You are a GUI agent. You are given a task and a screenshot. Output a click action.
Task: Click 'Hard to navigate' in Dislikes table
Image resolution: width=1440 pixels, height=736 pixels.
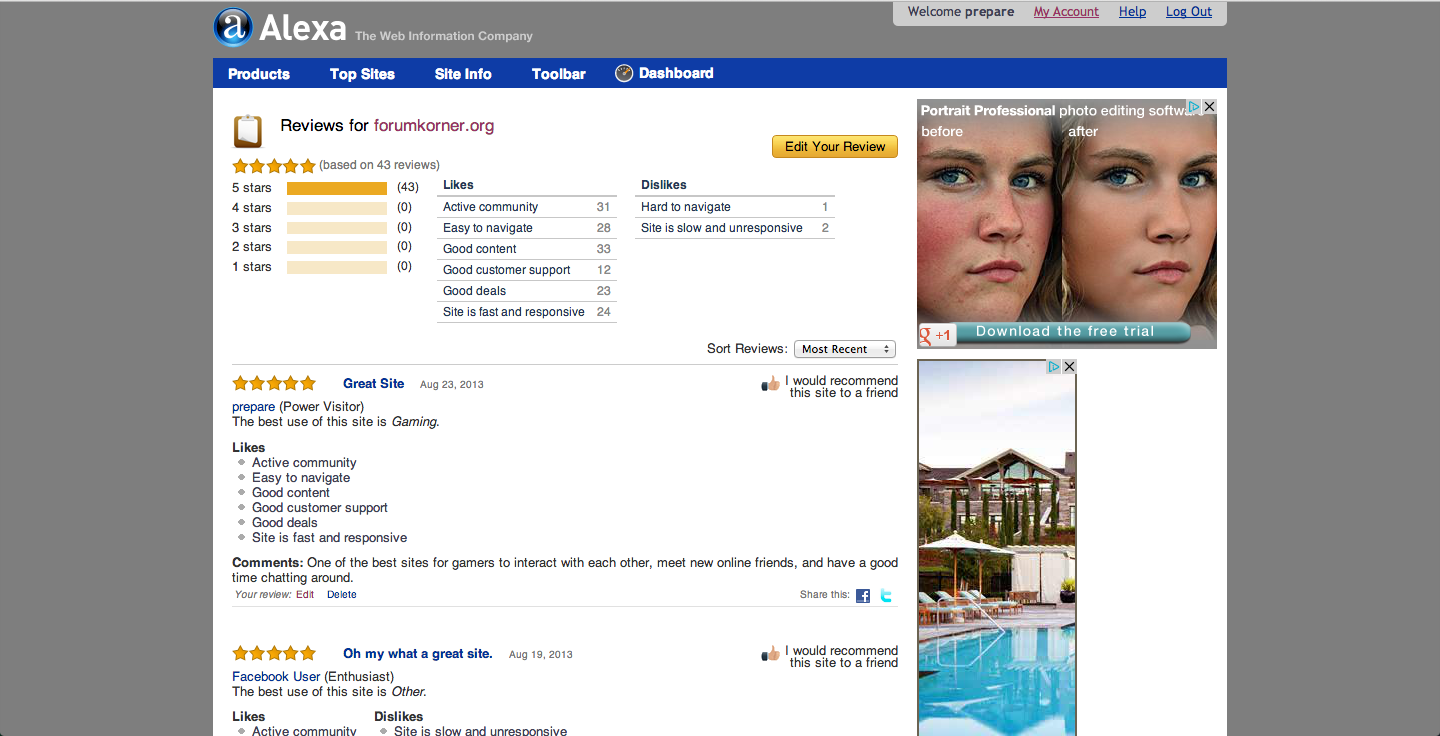(x=735, y=207)
